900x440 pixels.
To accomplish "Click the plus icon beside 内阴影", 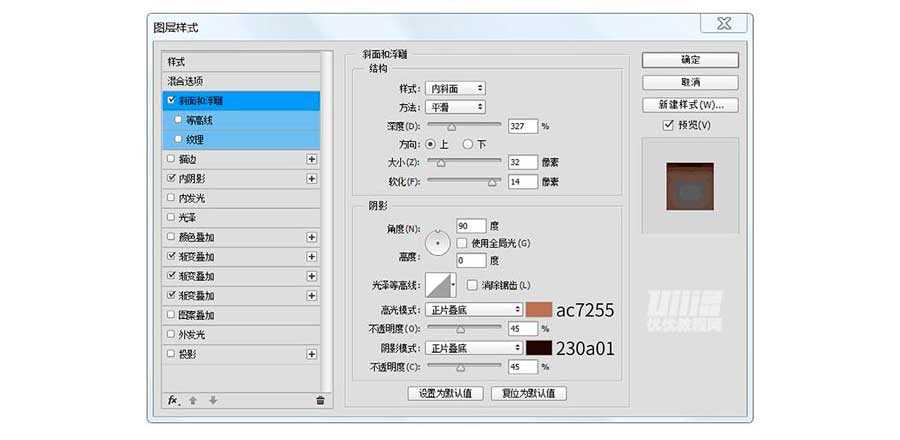I will pyautogui.click(x=311, y=178).
